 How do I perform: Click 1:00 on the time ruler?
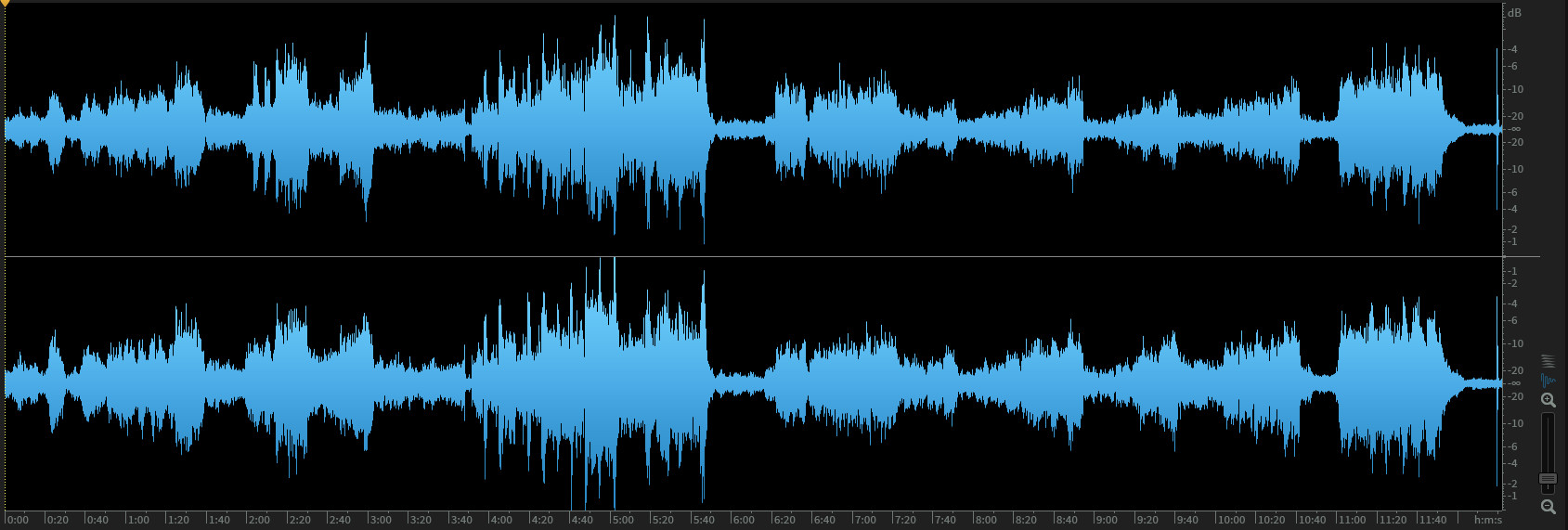pyautogui.click(x=138, y=520)
